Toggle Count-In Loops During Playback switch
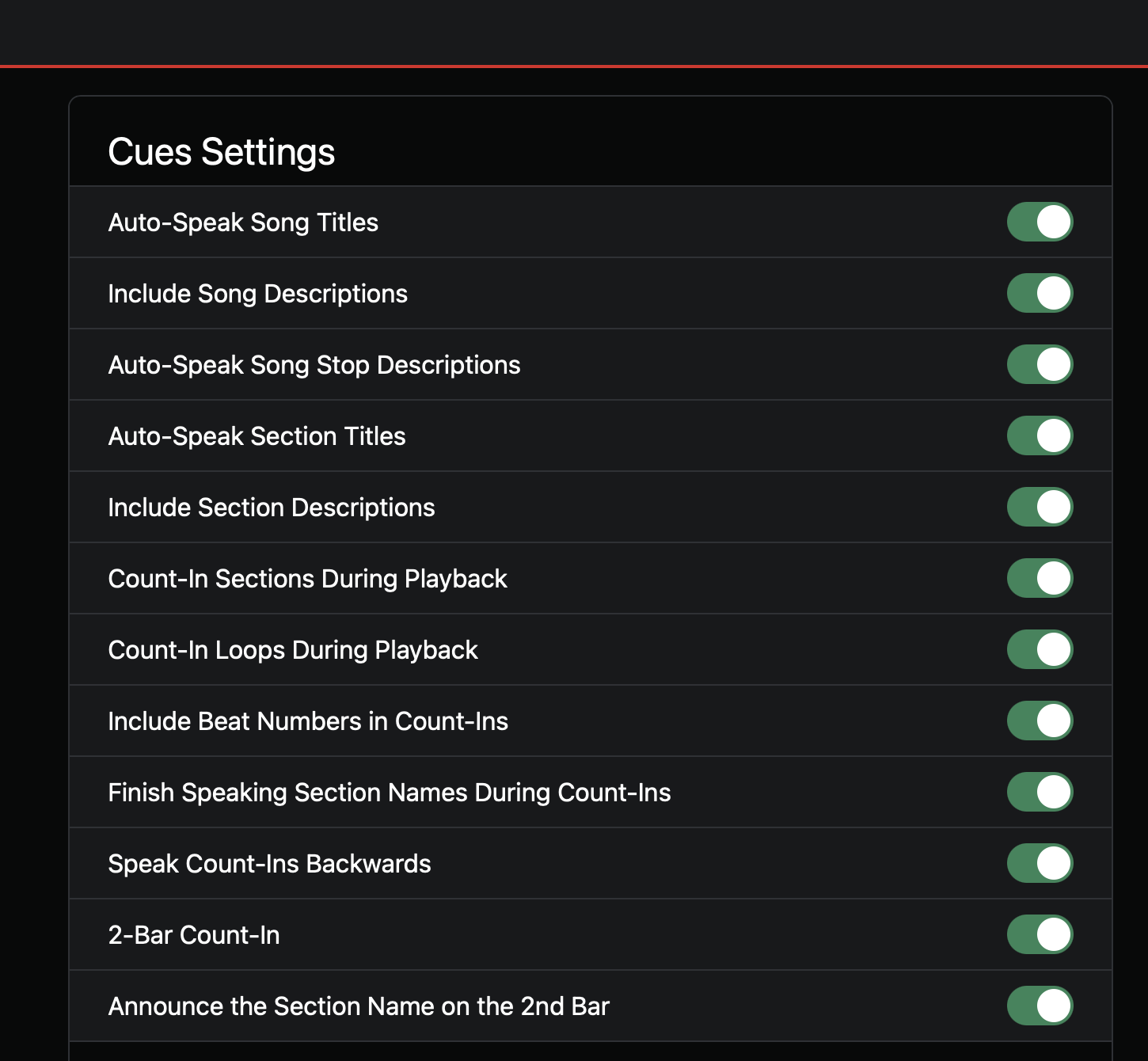Image resolution: width=1148 pixels, height=1061 pixels. point(1040,649)
